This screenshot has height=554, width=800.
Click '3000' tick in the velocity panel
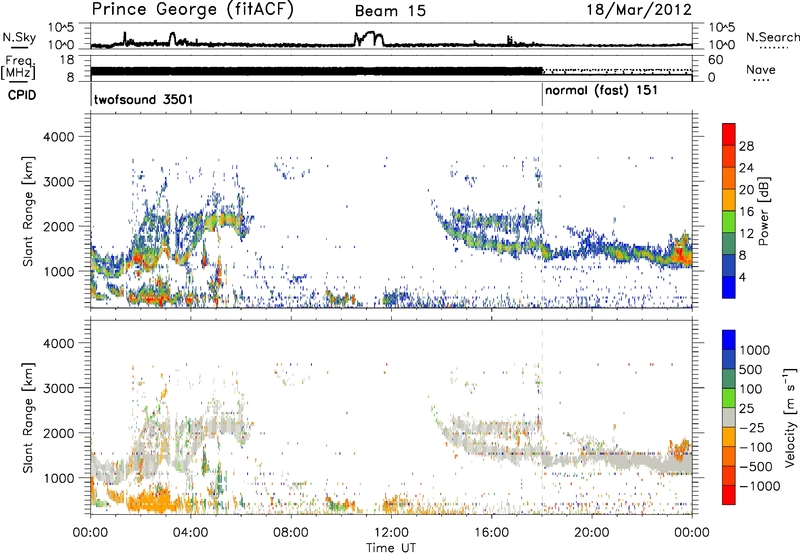59,388
